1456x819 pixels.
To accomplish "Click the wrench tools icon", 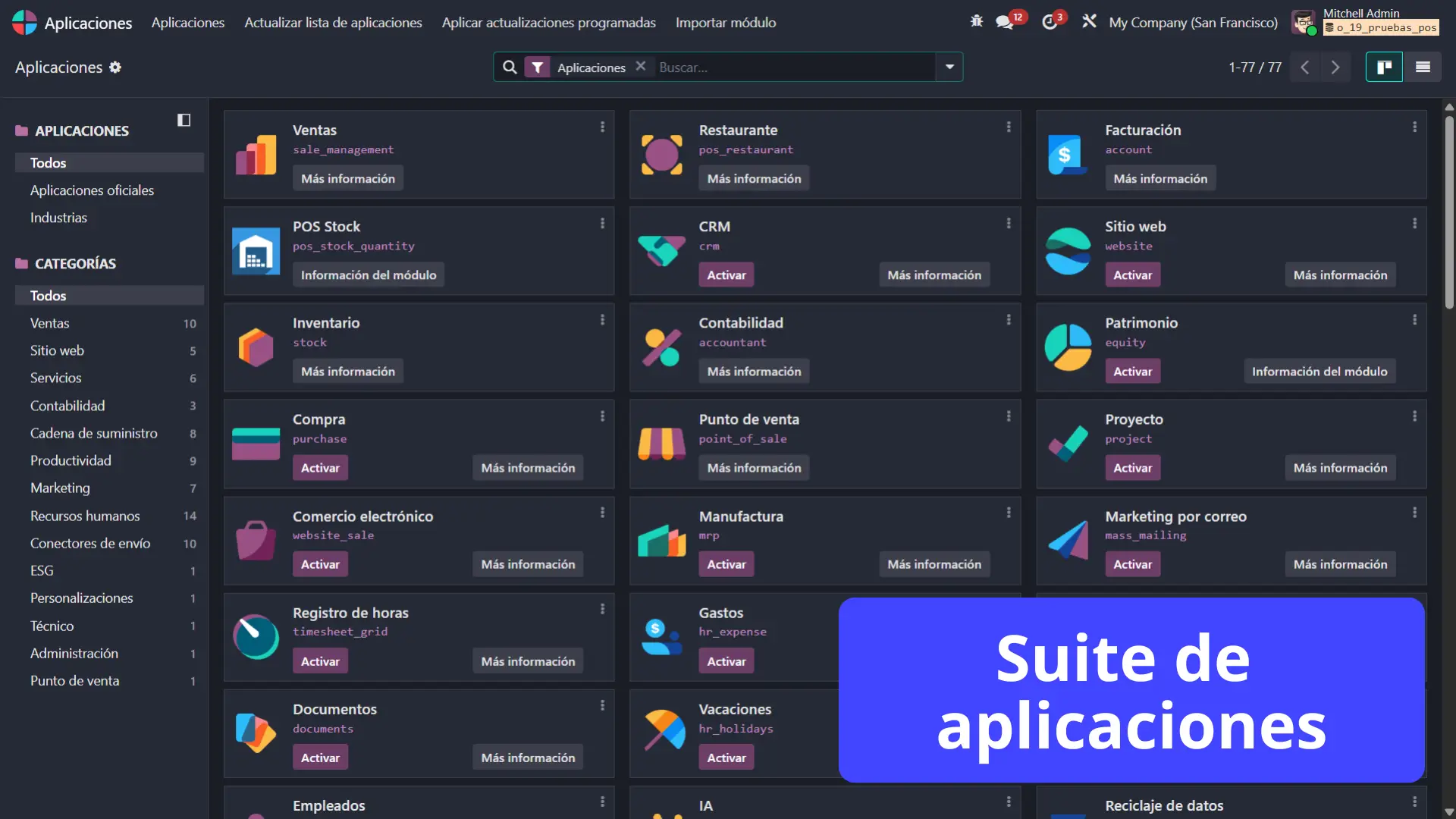I will 1089,22.
